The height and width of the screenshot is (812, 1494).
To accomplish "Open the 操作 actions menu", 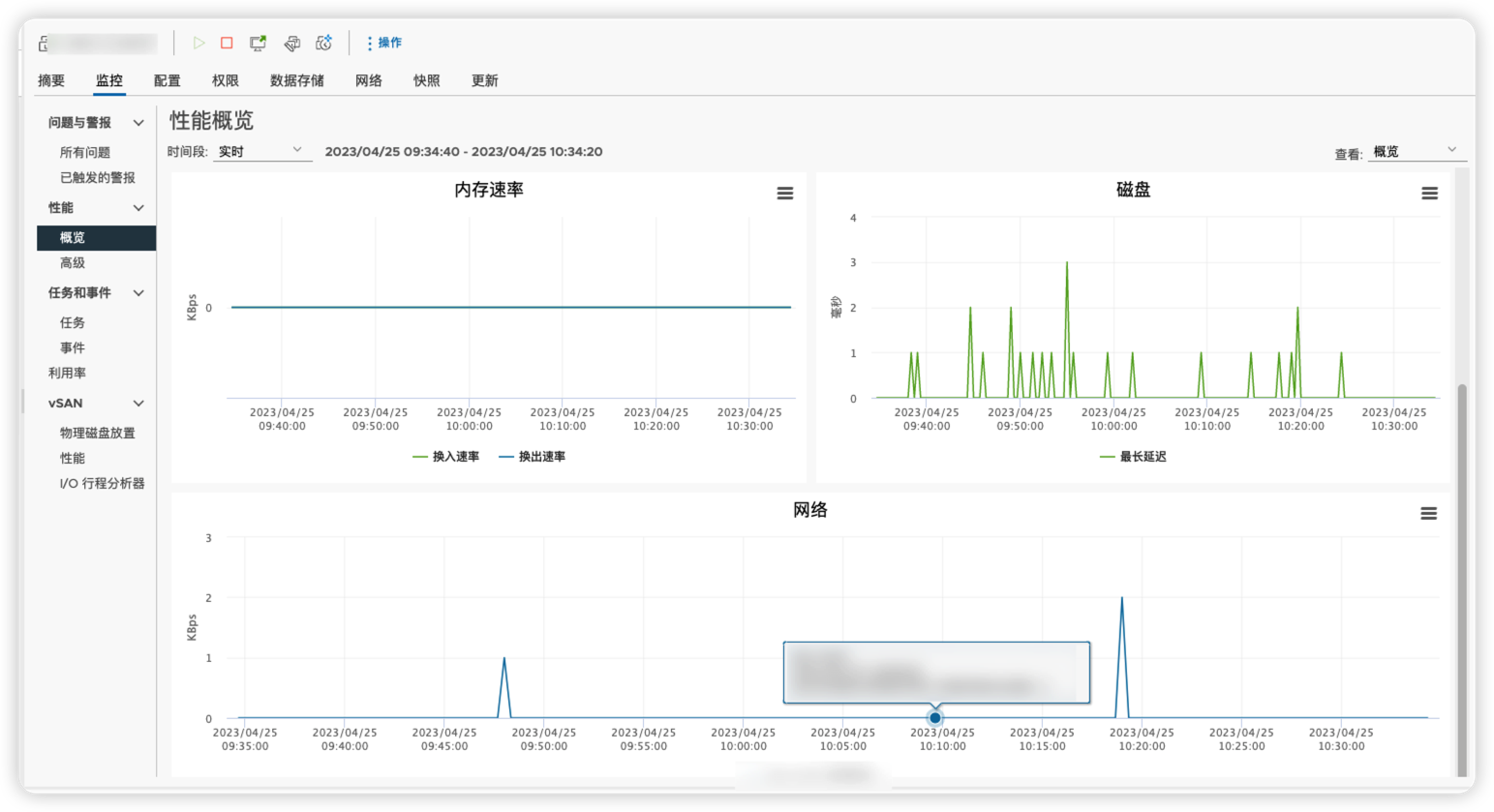I will tap(384, 43).
